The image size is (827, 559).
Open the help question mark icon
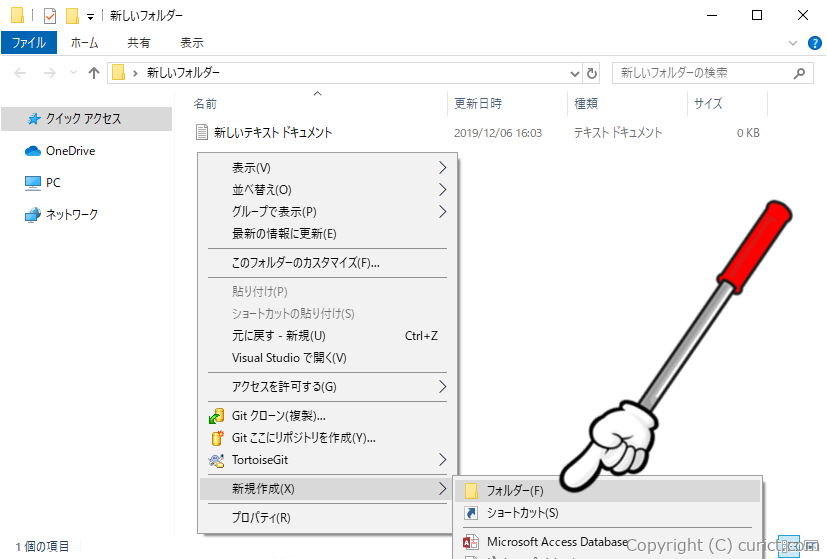[x=815, y=43]
